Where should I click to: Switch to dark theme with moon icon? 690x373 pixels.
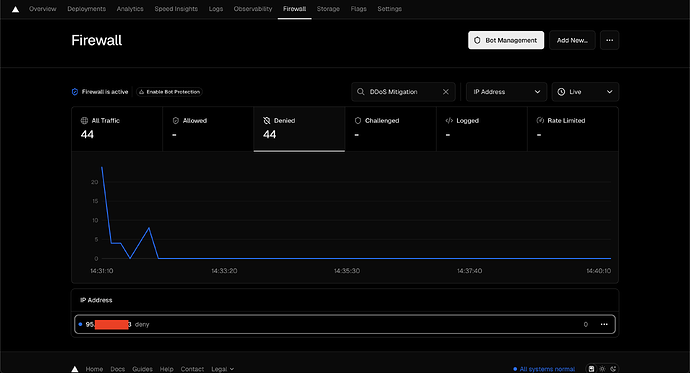point(613,369)
